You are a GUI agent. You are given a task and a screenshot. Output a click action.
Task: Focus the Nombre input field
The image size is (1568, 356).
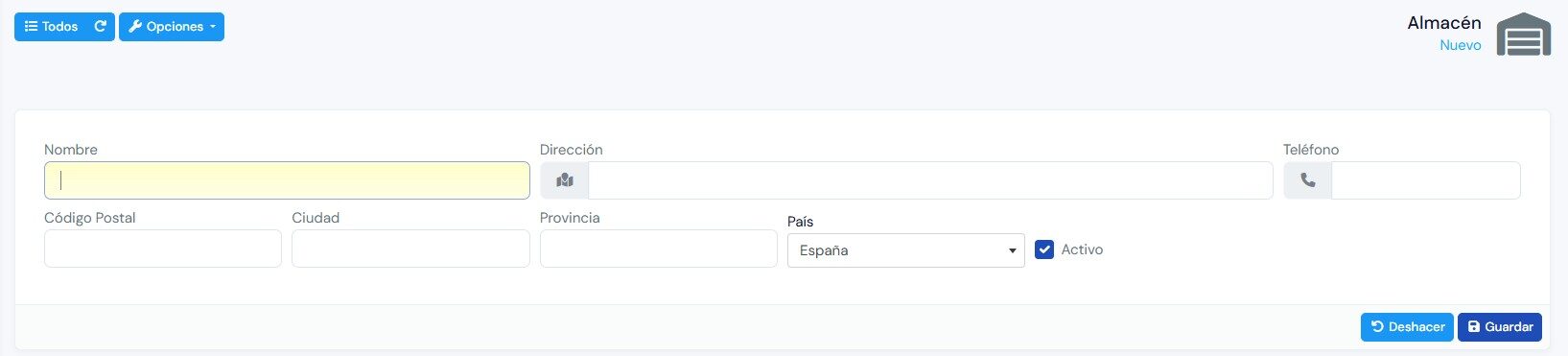tap(287, 180)
